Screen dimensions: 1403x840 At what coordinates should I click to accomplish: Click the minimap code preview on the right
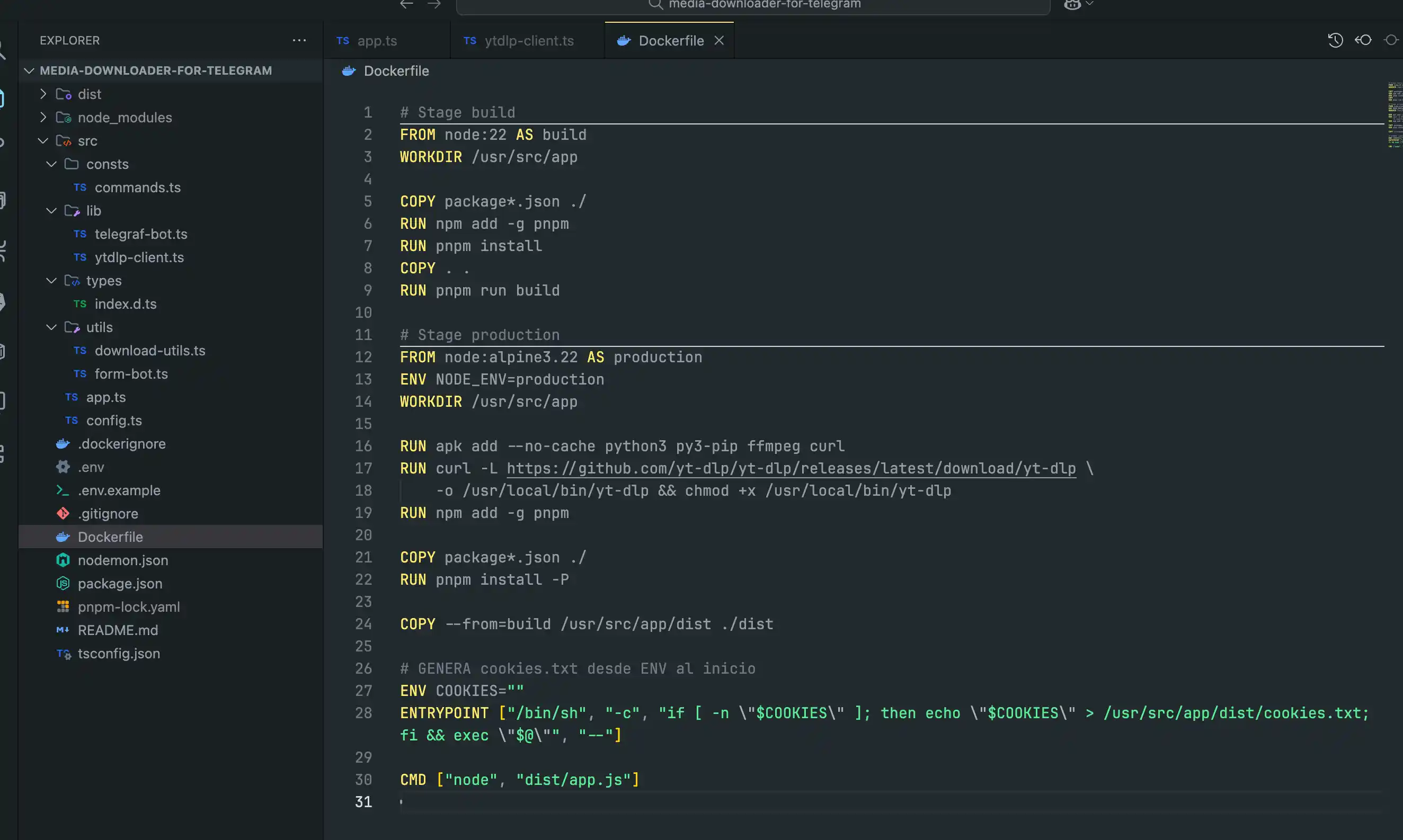pos(1395,115)
